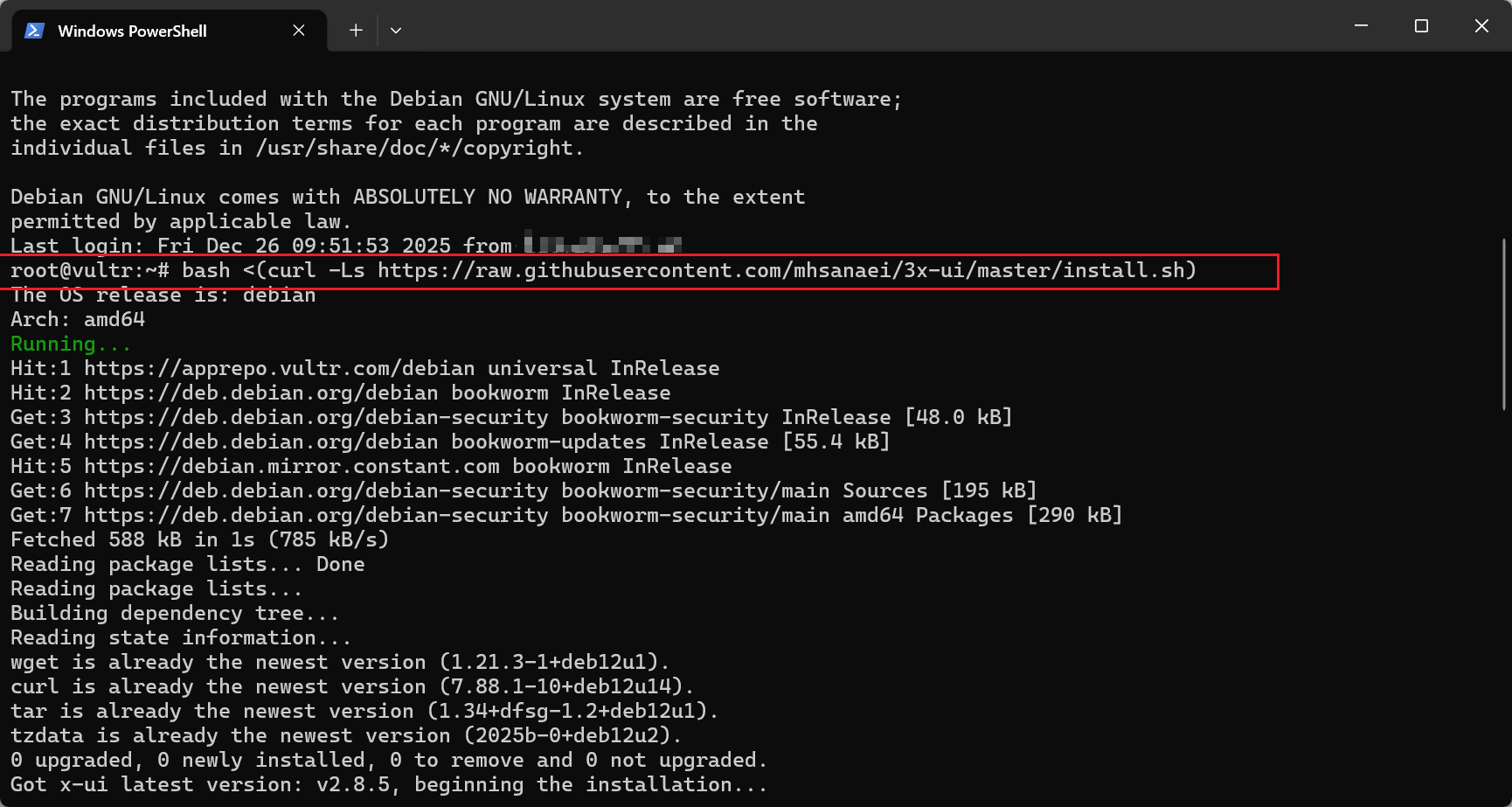Click the "Hit:5" debian.mirror.constant.com line
This screenshot has height=807, width=1512.
pos(371,466)
